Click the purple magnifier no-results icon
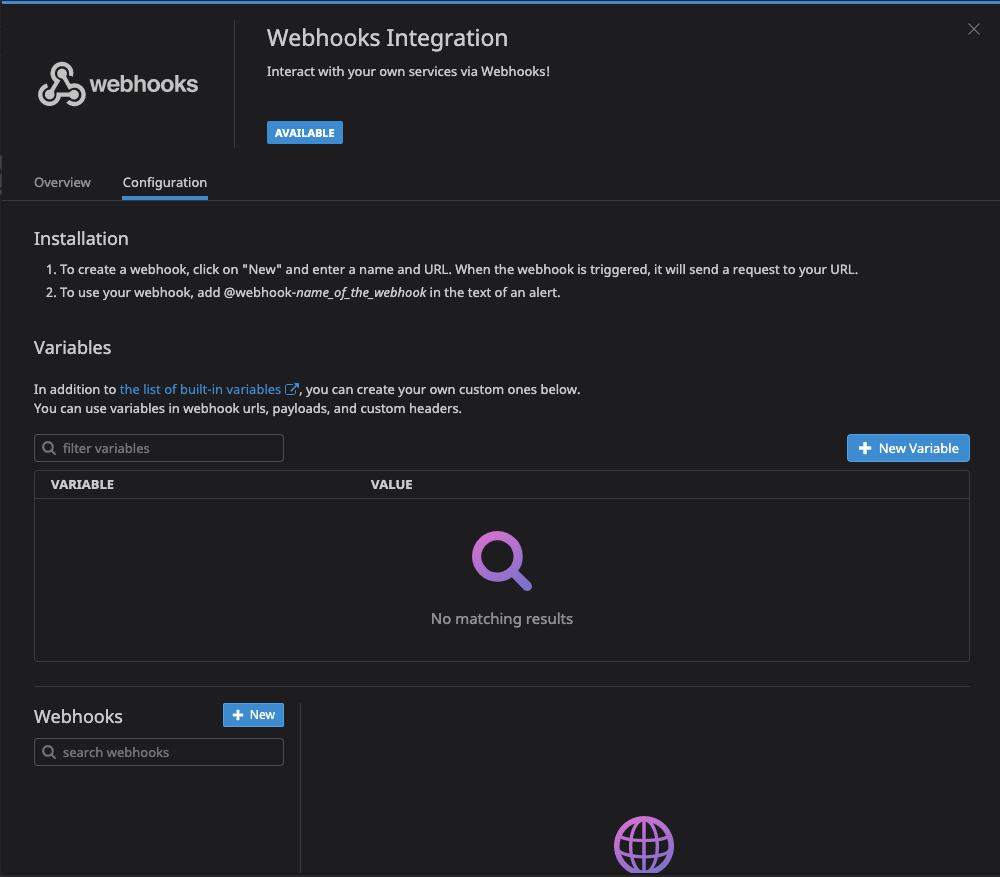The image size is (1000, 877). tap(502, 561)
